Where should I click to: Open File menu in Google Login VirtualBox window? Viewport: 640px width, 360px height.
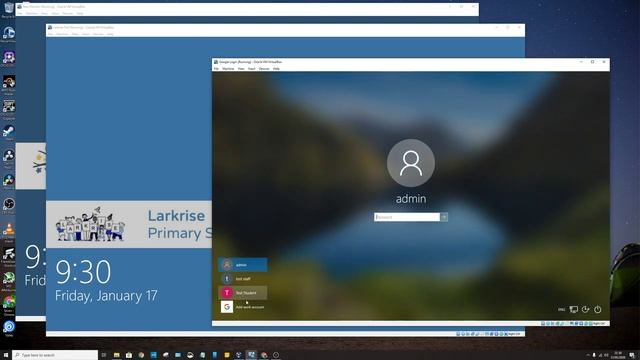click(x=216, y=69)
